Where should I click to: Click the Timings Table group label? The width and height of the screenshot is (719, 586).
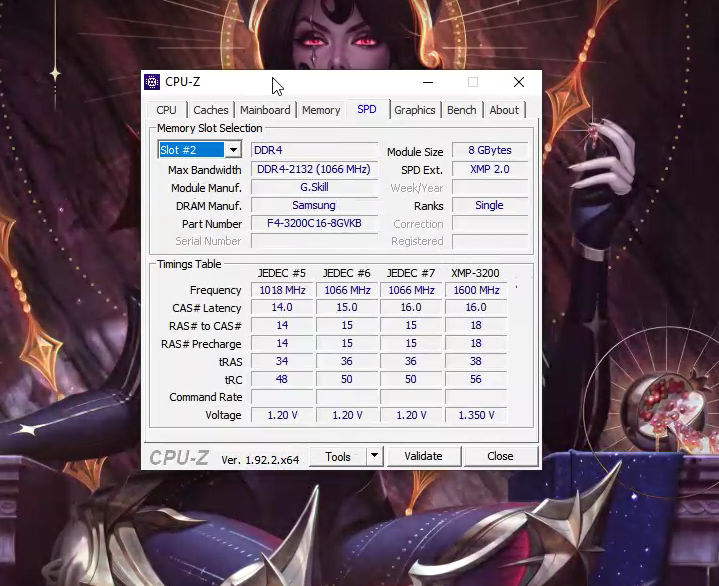[x=189, y=264]
